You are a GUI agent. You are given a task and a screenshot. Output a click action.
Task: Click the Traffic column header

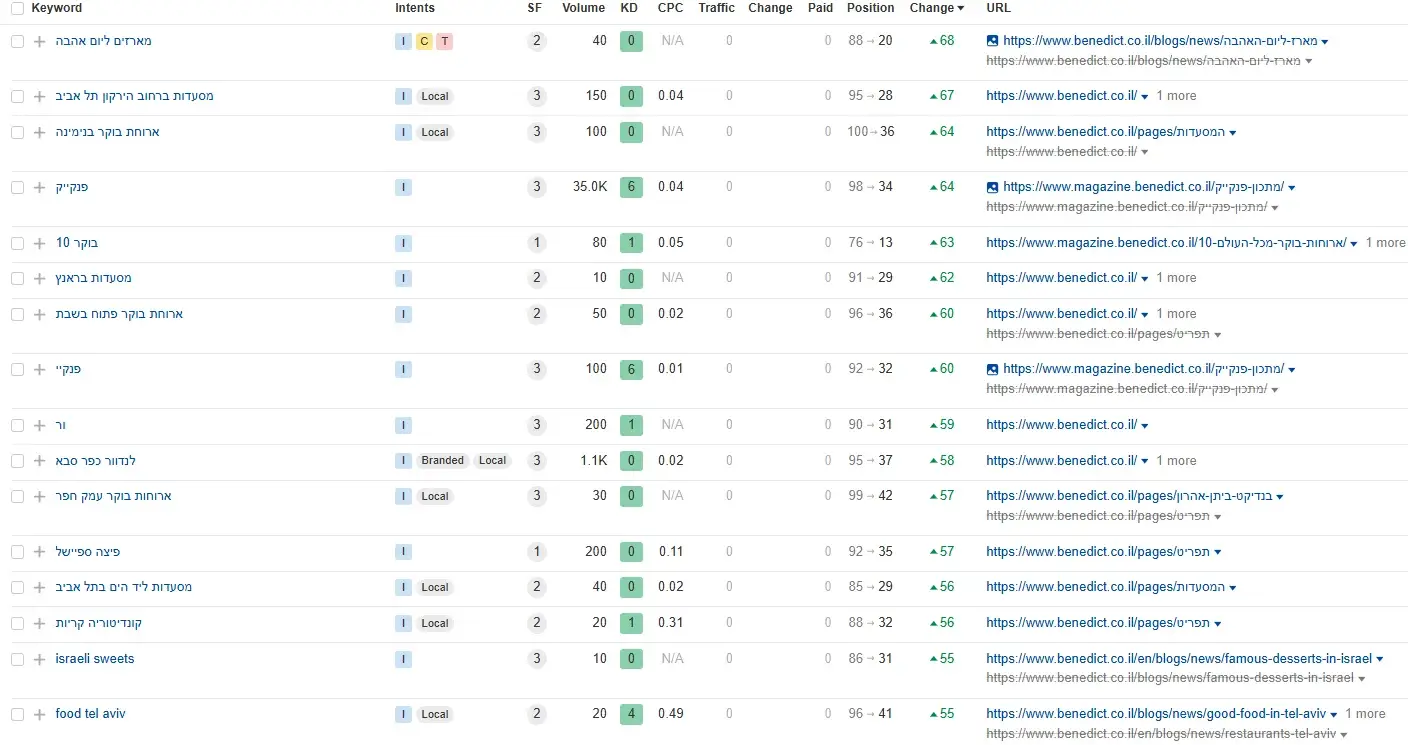point(716,8)
